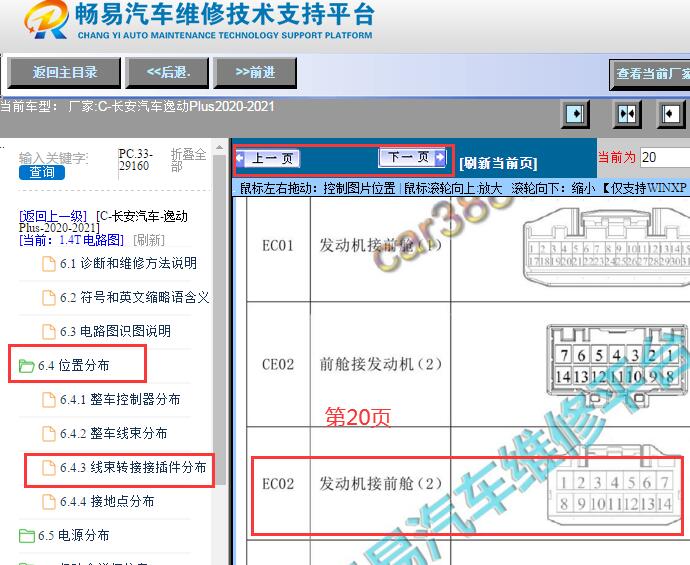Open 6.3 电路图识图说明
The image size is (690, 565).
(115, 331)
